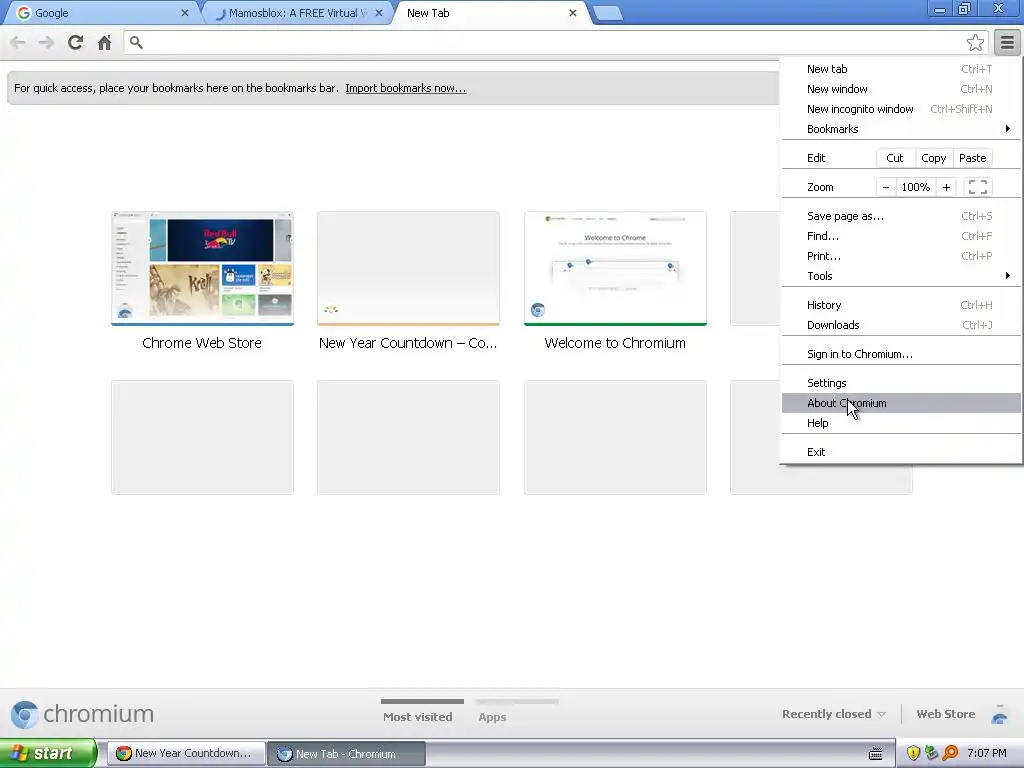
Task: Click the Chromium hamburger menu button
Action: click(x=1007, y=42)
